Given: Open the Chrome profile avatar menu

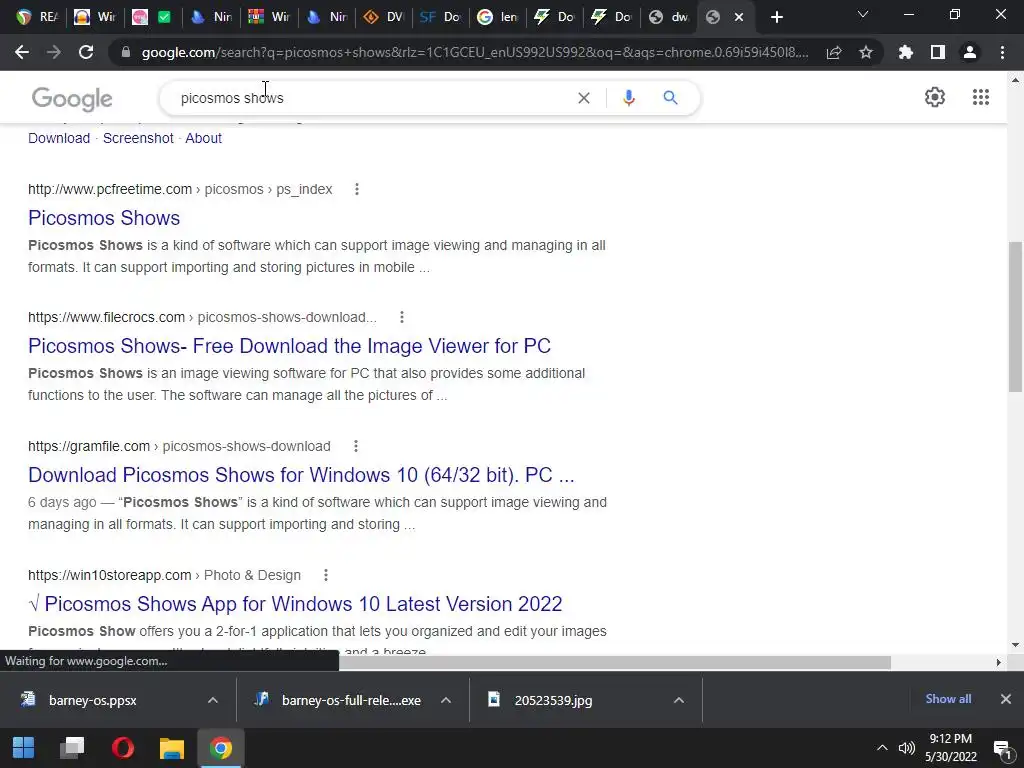Looking at the screenshot, I should (970, 52).
